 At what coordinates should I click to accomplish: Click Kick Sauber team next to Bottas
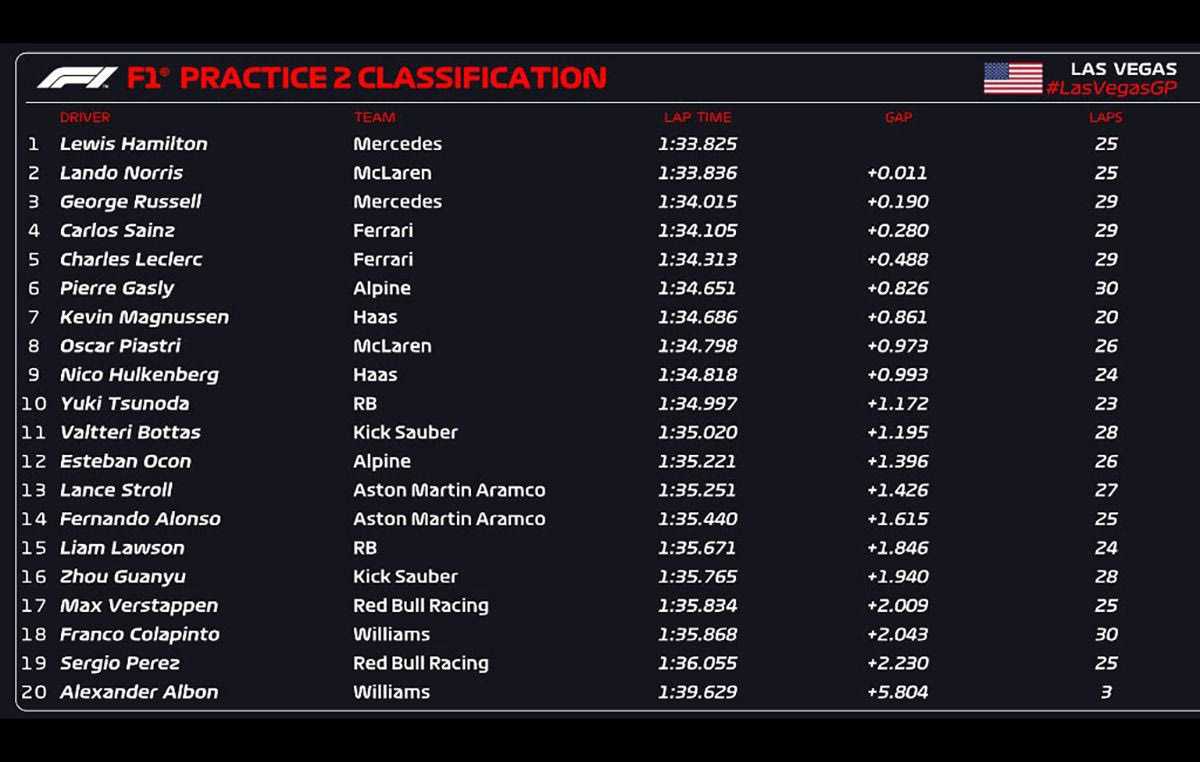405,433
